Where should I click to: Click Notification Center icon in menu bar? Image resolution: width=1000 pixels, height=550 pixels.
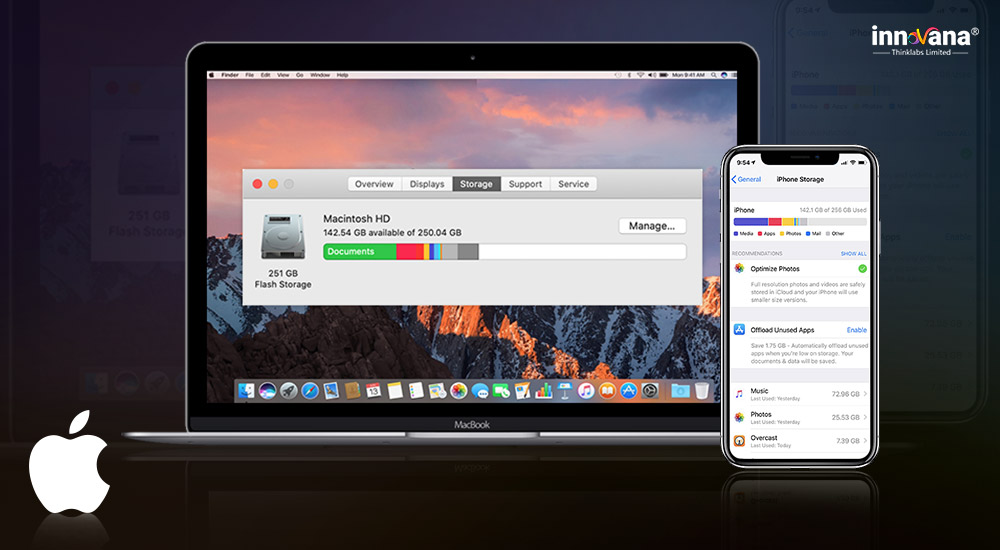(734, 75)
